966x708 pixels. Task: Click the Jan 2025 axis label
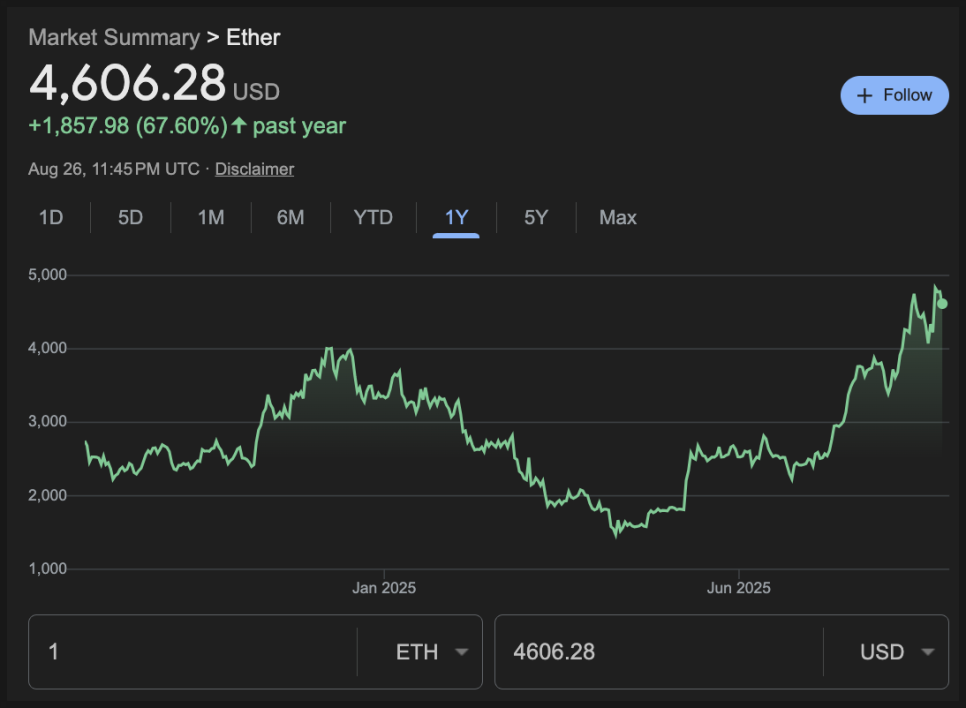[384, 588]
